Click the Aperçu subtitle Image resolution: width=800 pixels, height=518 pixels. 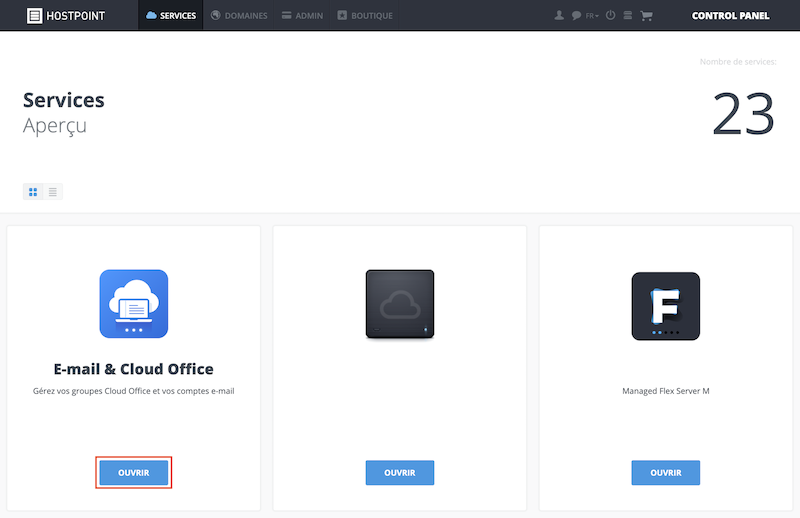point(55,126)
